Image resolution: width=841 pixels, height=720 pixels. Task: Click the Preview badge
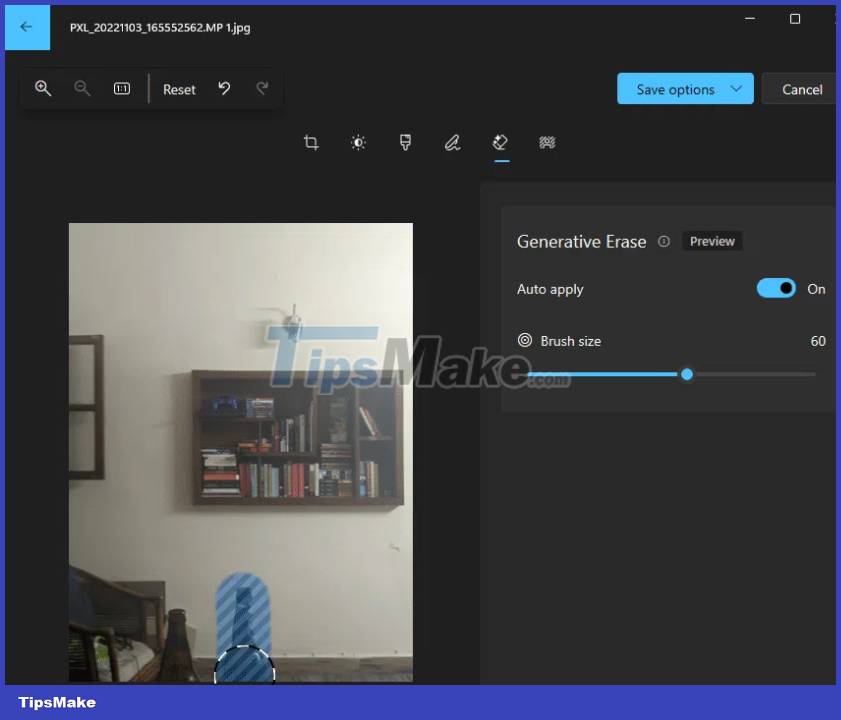[712, 241]
